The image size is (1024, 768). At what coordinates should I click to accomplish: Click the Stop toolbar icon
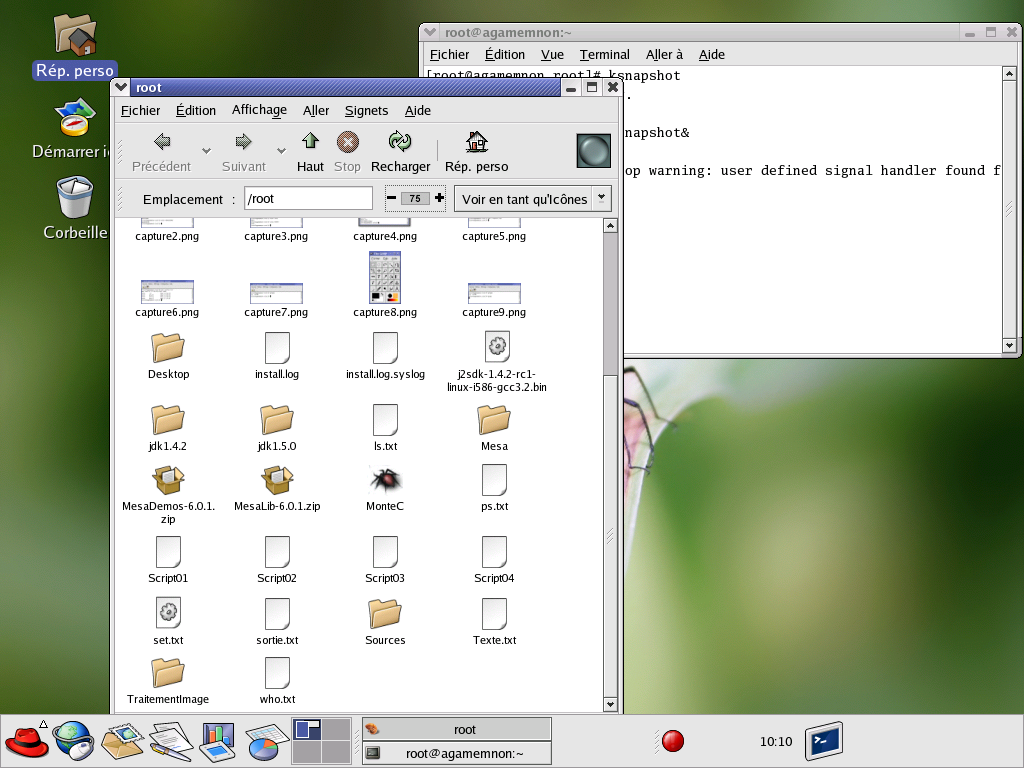(347, 143)
